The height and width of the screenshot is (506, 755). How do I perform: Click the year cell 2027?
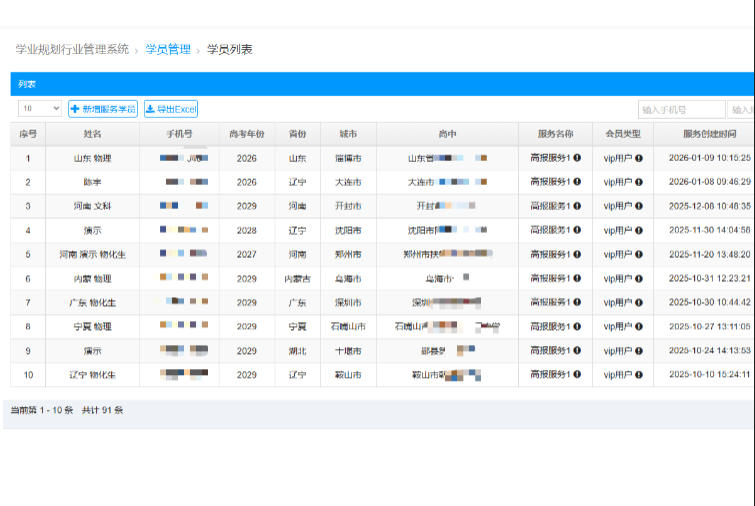pyautogui.click(x=247, y=254)
